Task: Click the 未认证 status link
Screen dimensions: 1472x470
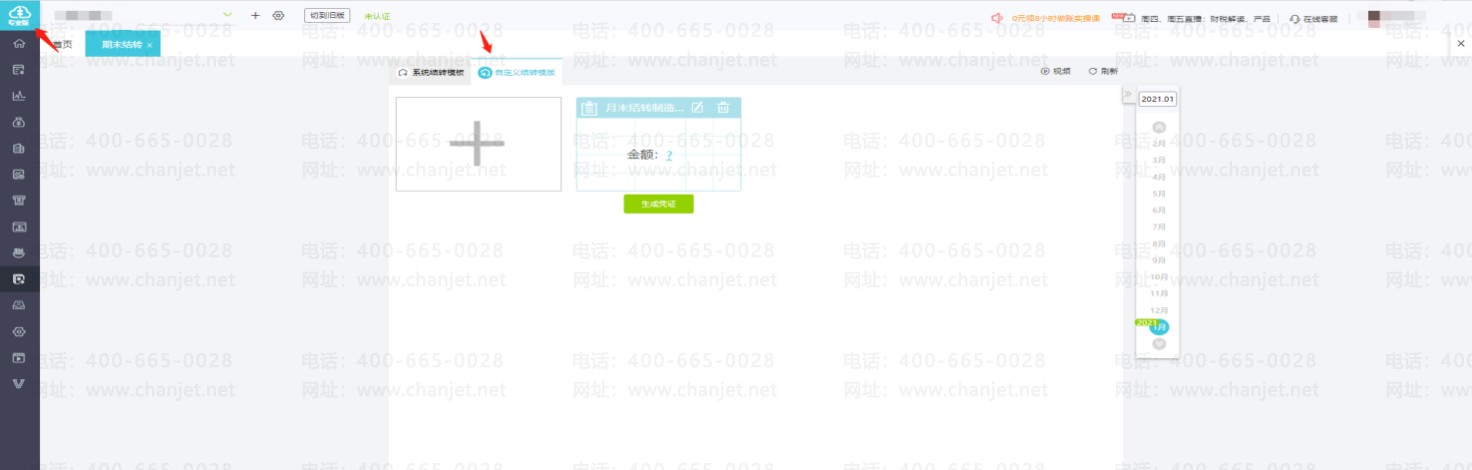Action: pyautogui.click(x=378, y=16)
